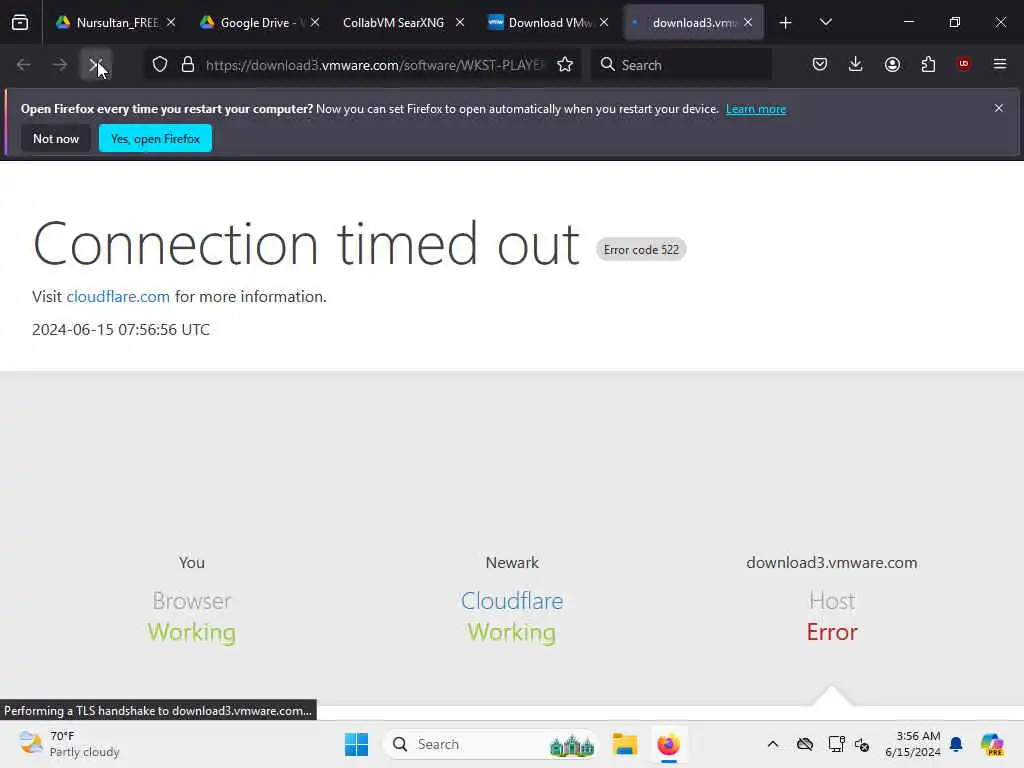1024x768 pixels.
Task: Click the Newark location label
Action: coord(512,563)
